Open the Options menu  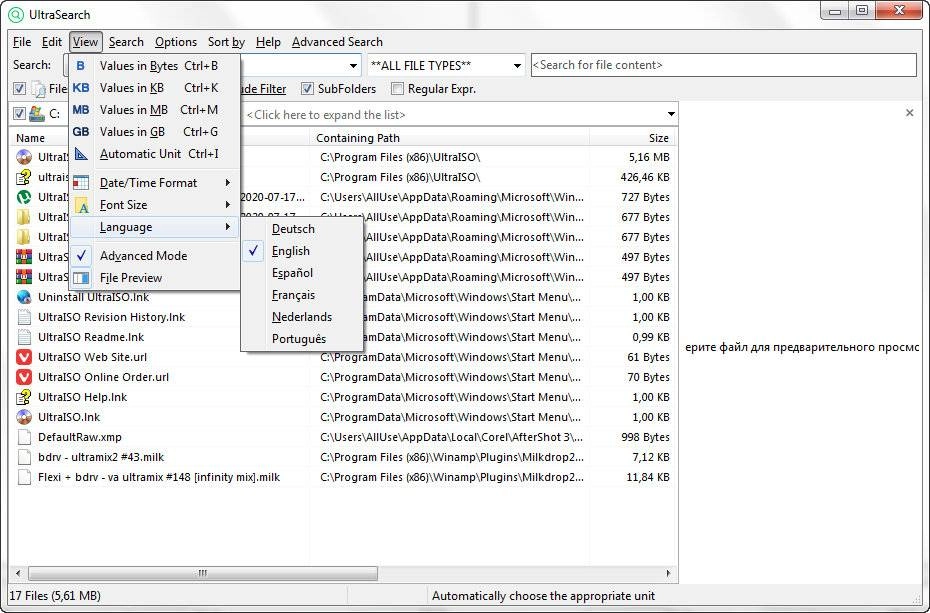pos(176,42)
